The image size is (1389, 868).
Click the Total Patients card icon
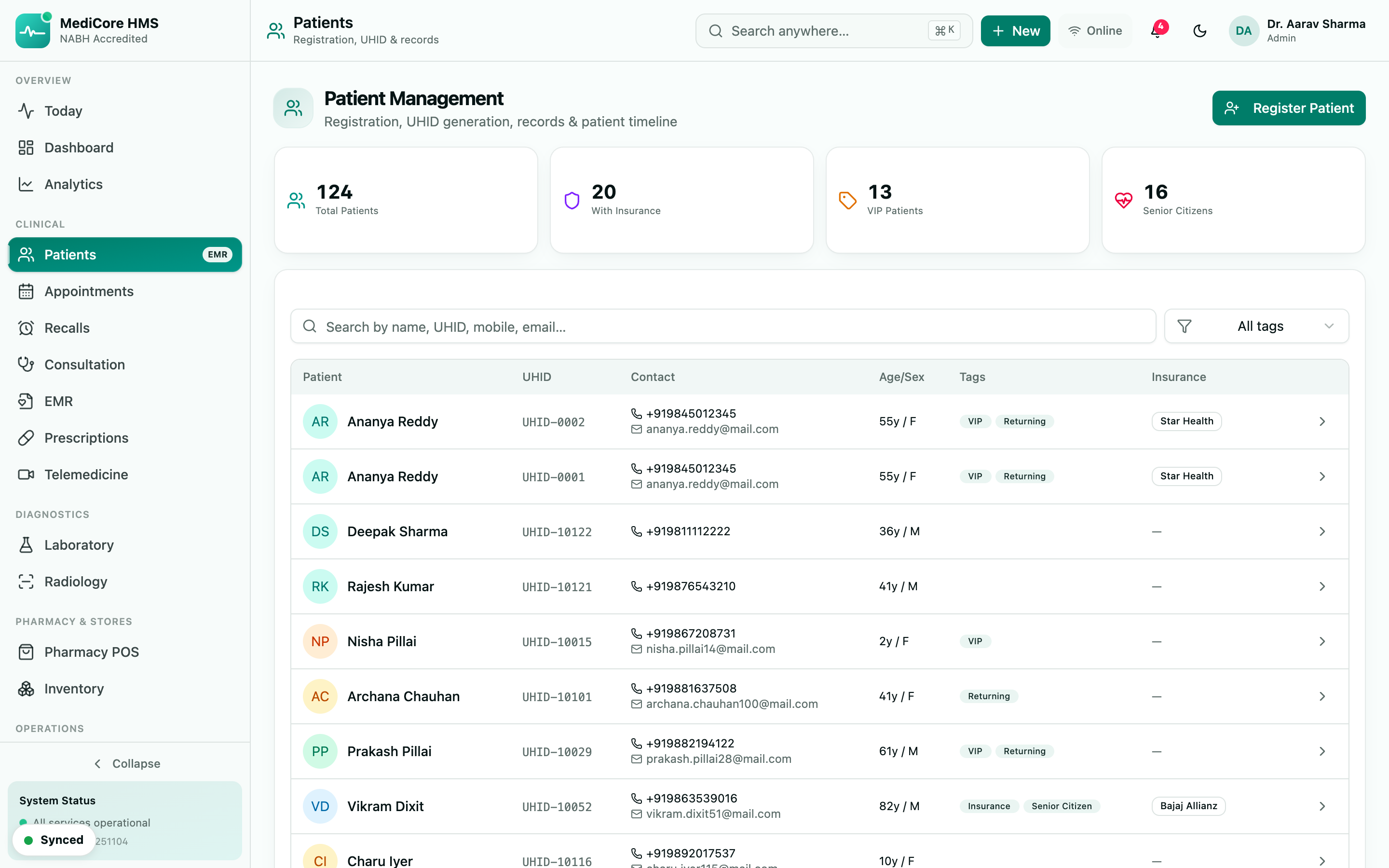(x=296, y=200)
